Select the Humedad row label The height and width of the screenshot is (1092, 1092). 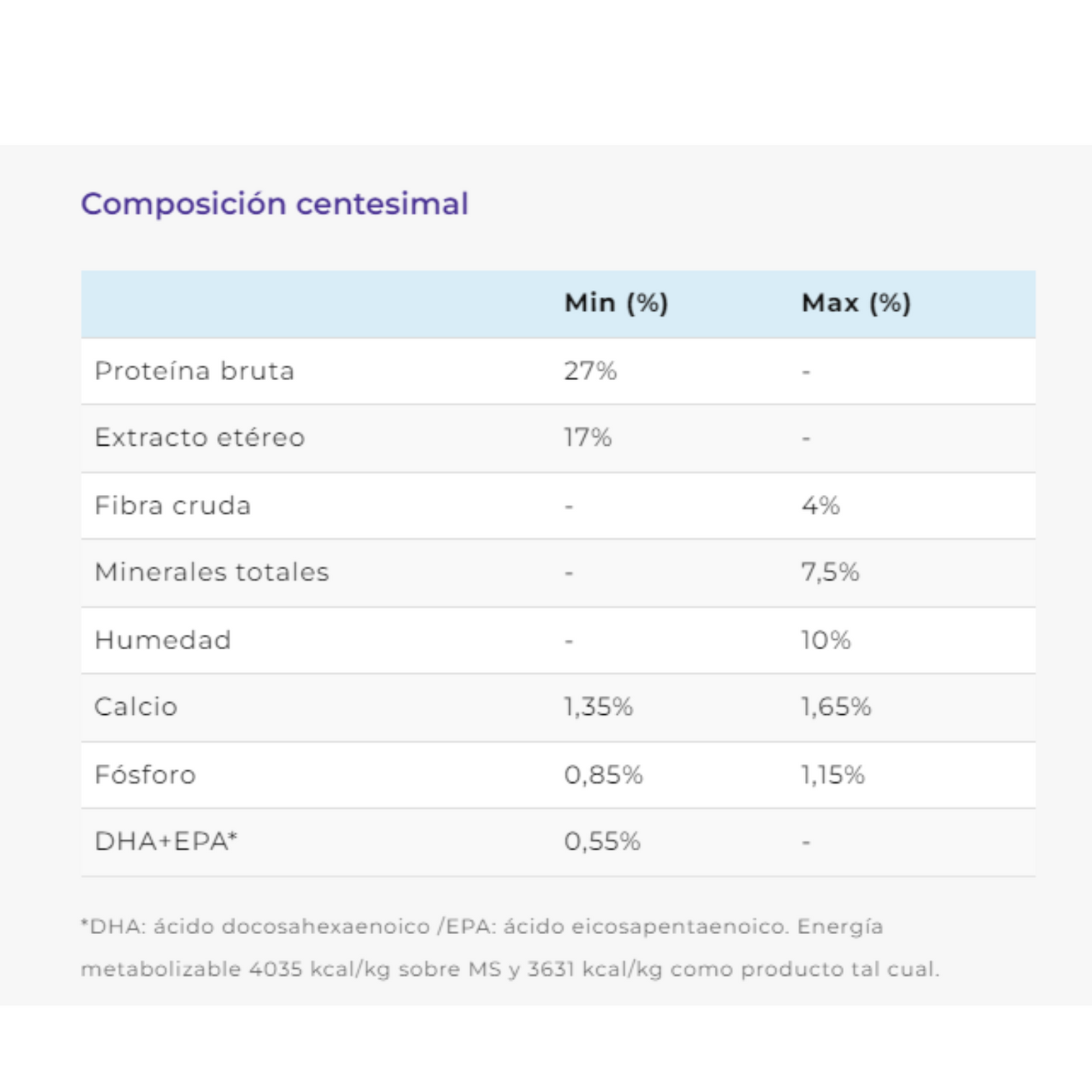162,640
